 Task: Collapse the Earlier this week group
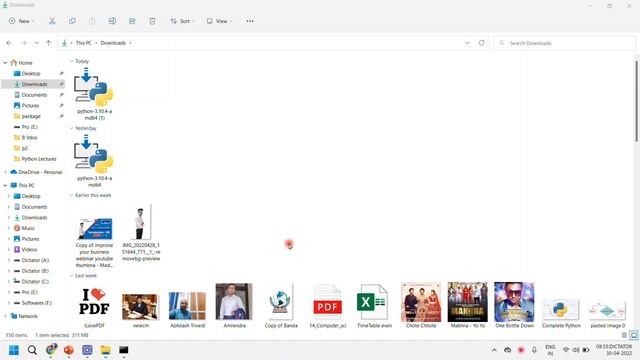pos(71,195)
